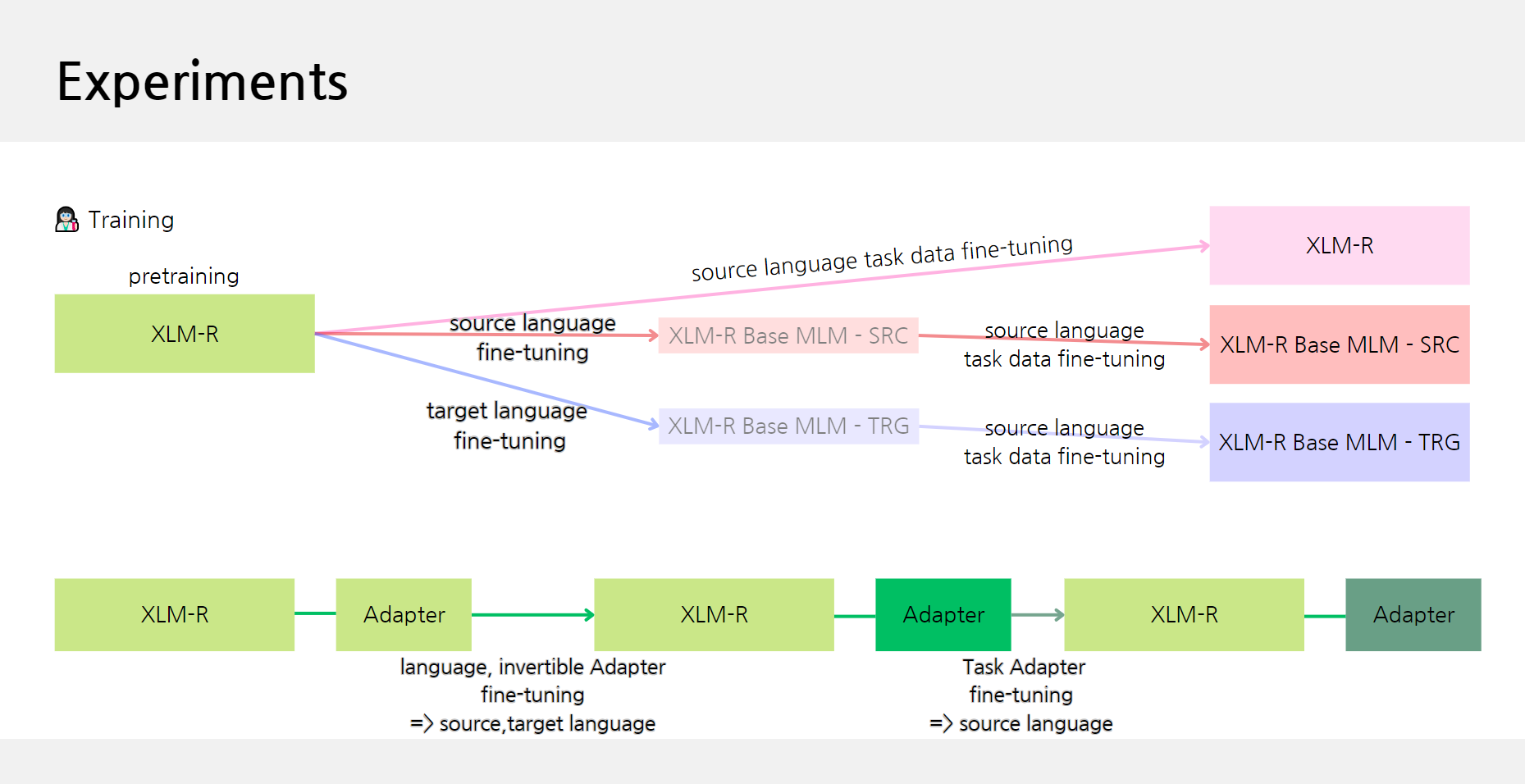This screenshot has width=1525, height=784.
Task: Click the 'target language fine-tuning' label
Action: click(508, 426)
